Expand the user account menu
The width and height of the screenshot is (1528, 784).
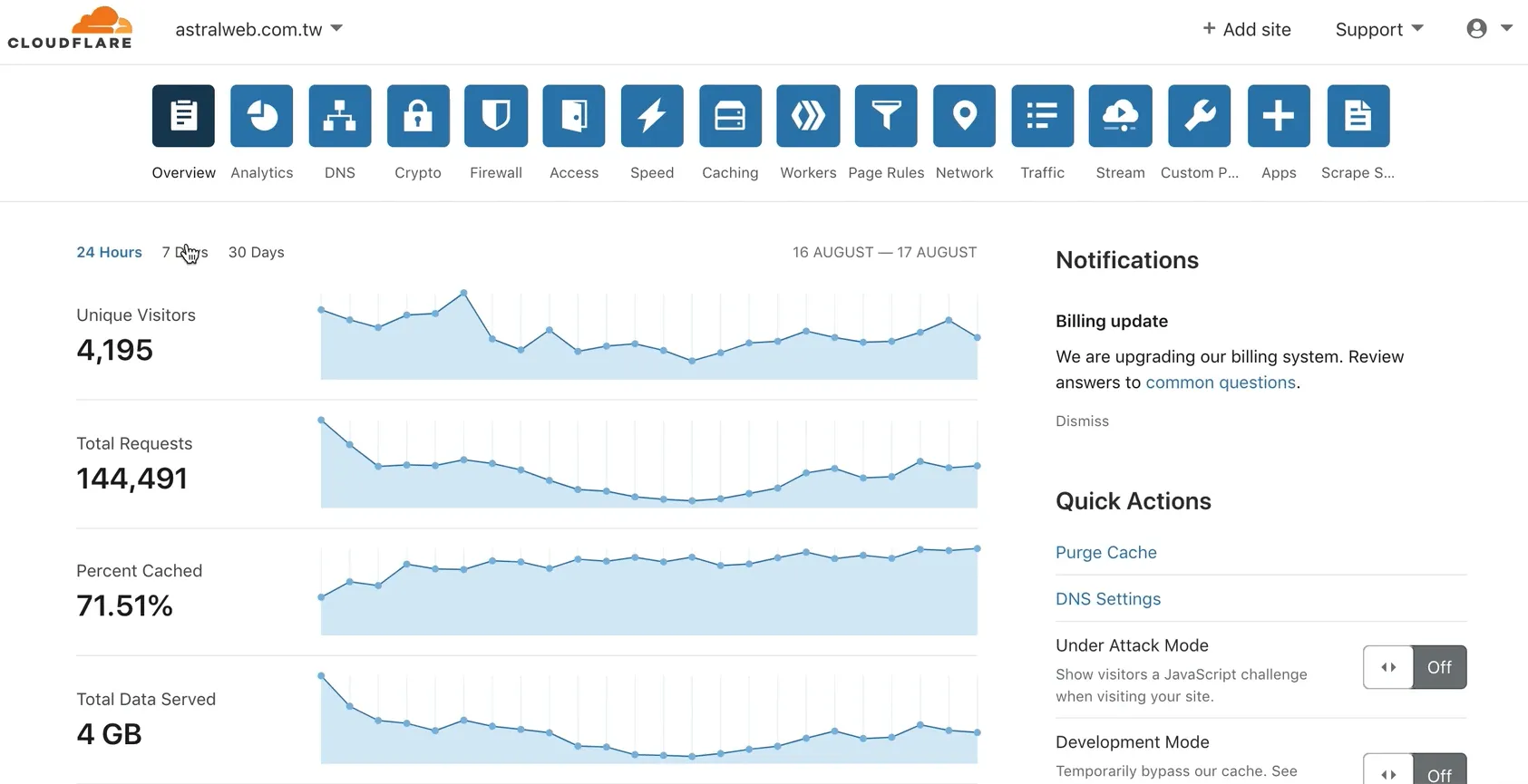pos(1488,29)
